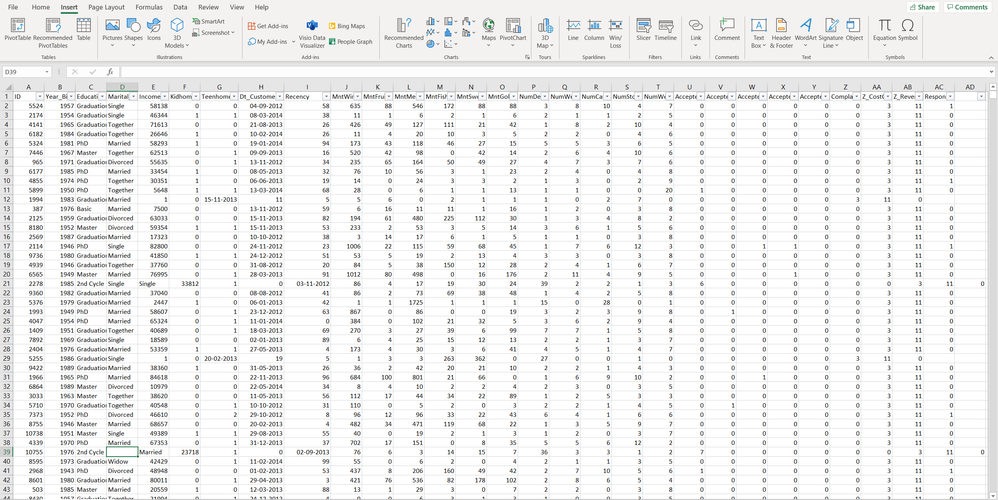Click Get Add-ins
This screenshot has width=998, height=500.
pyautogui.click(x=268, y=26)
